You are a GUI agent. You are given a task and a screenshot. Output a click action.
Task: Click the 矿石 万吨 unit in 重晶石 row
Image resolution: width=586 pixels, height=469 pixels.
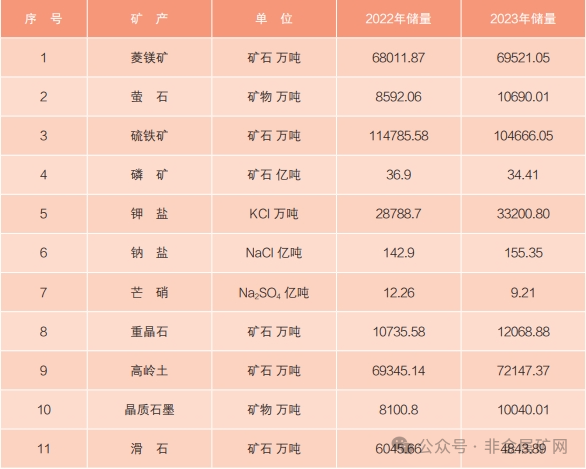click(274, 331)
